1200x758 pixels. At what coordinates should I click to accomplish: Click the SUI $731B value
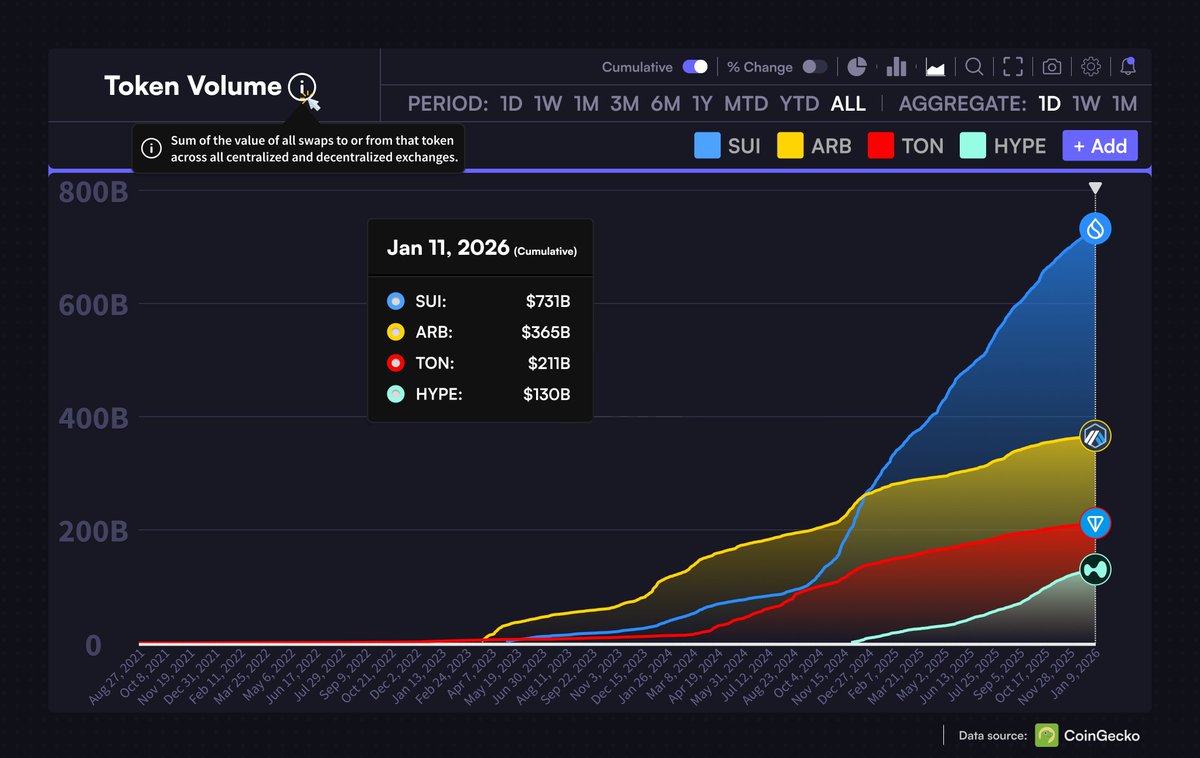click(x=549, y=300)
